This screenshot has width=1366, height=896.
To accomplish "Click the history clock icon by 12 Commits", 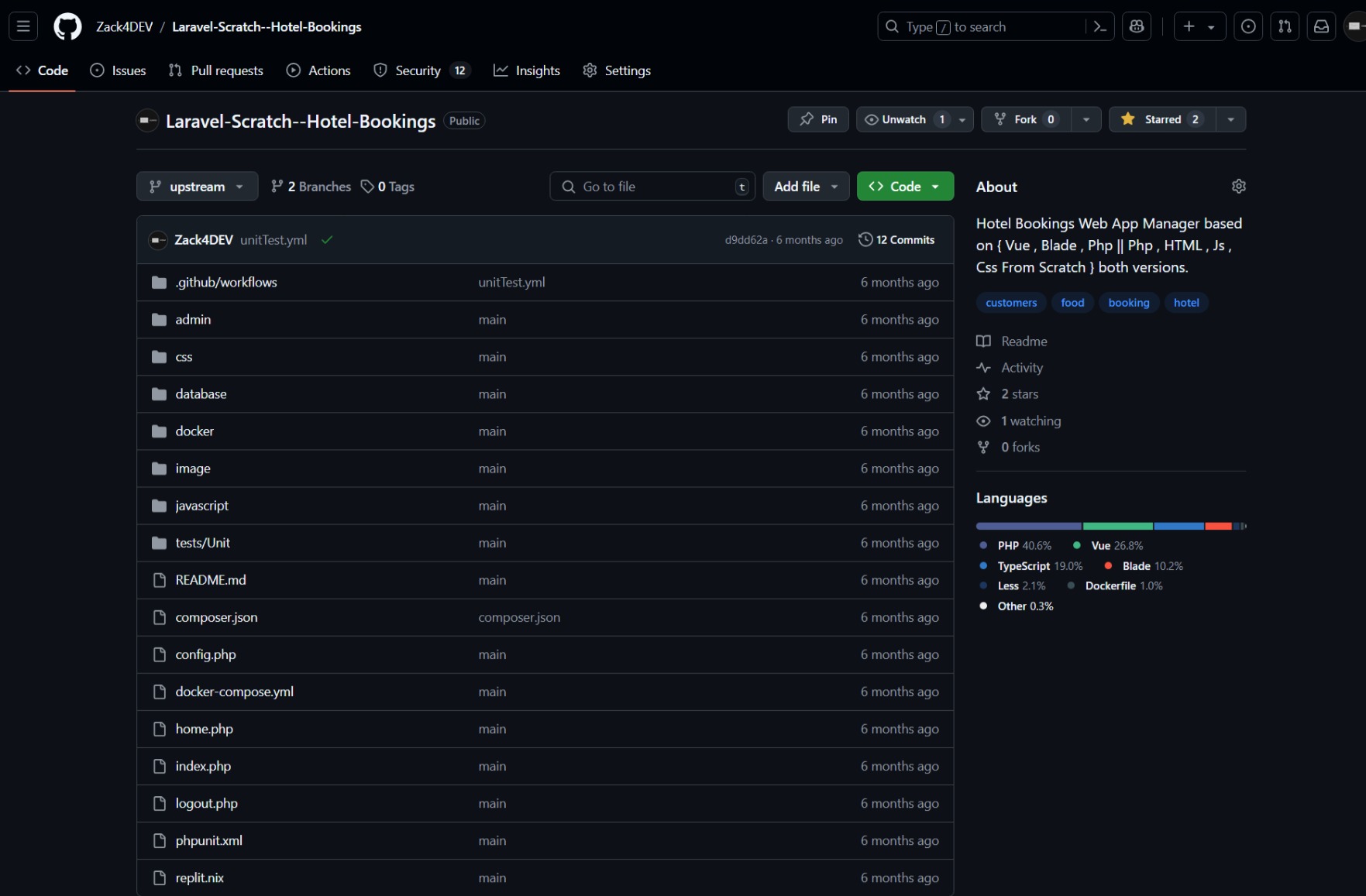I will click(865, 240).
